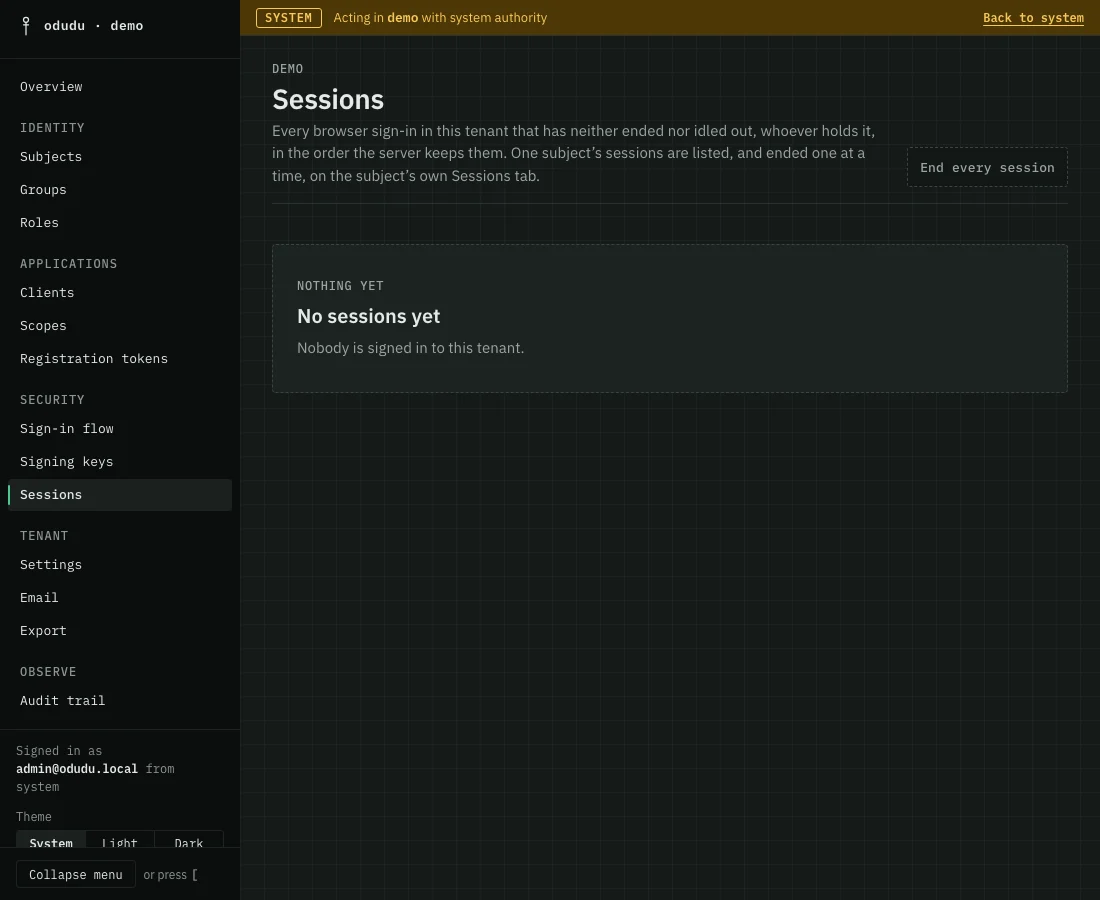The height and width of the screenshot is (900, 1100).
Task: Click the SECURITY section label
Action: pos(52,400)
